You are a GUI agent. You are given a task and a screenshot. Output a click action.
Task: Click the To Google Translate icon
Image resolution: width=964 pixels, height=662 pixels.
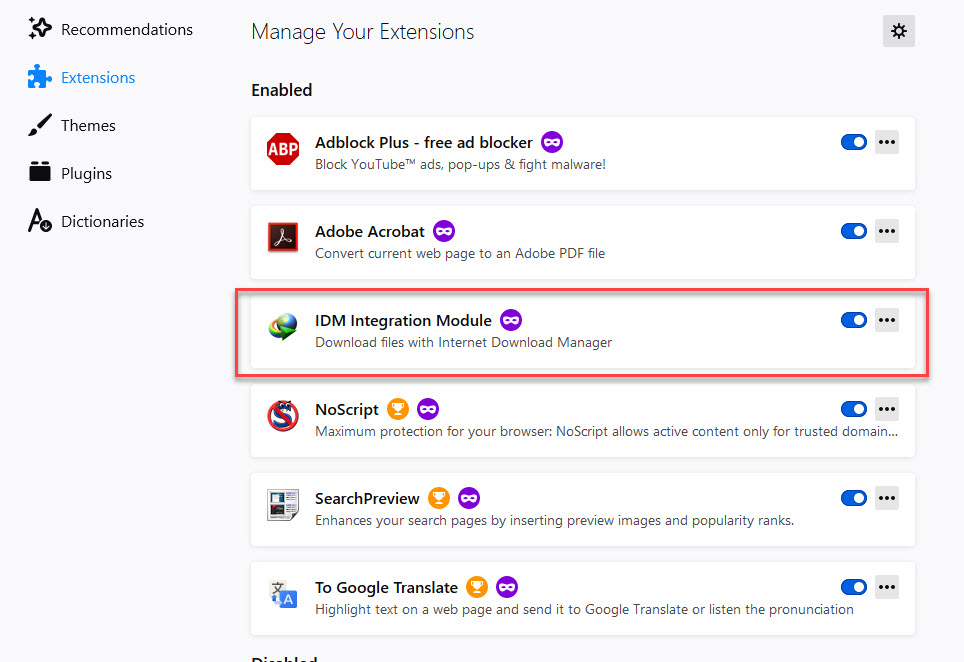coord(283,594)
